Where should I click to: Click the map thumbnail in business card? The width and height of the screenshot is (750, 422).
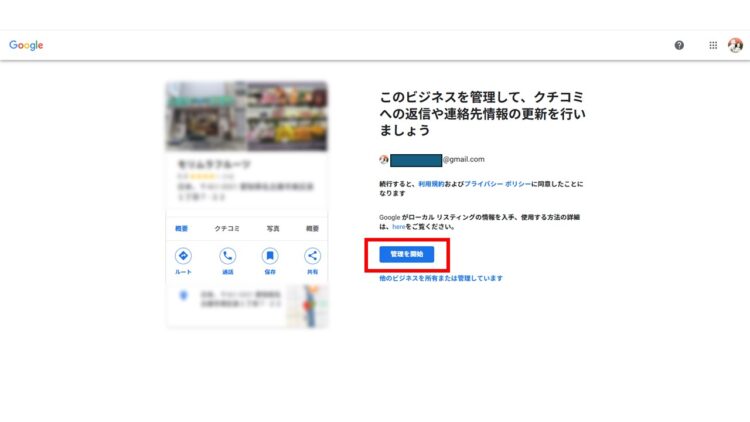click(x=308, y=306)
